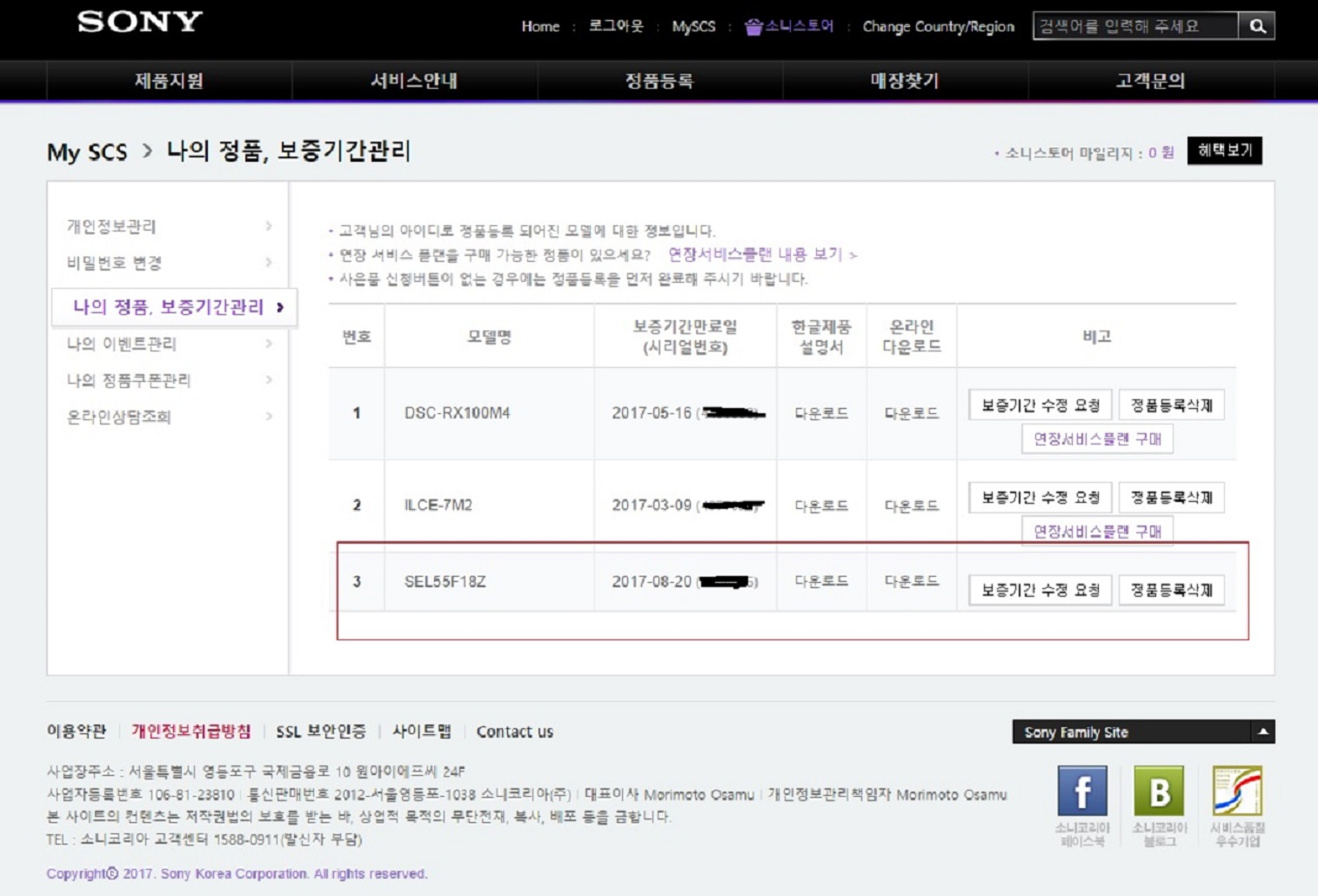The height and width of the screenshot is (896, 1318).
Task: Focus the search input field
Action: (1135, 26)
